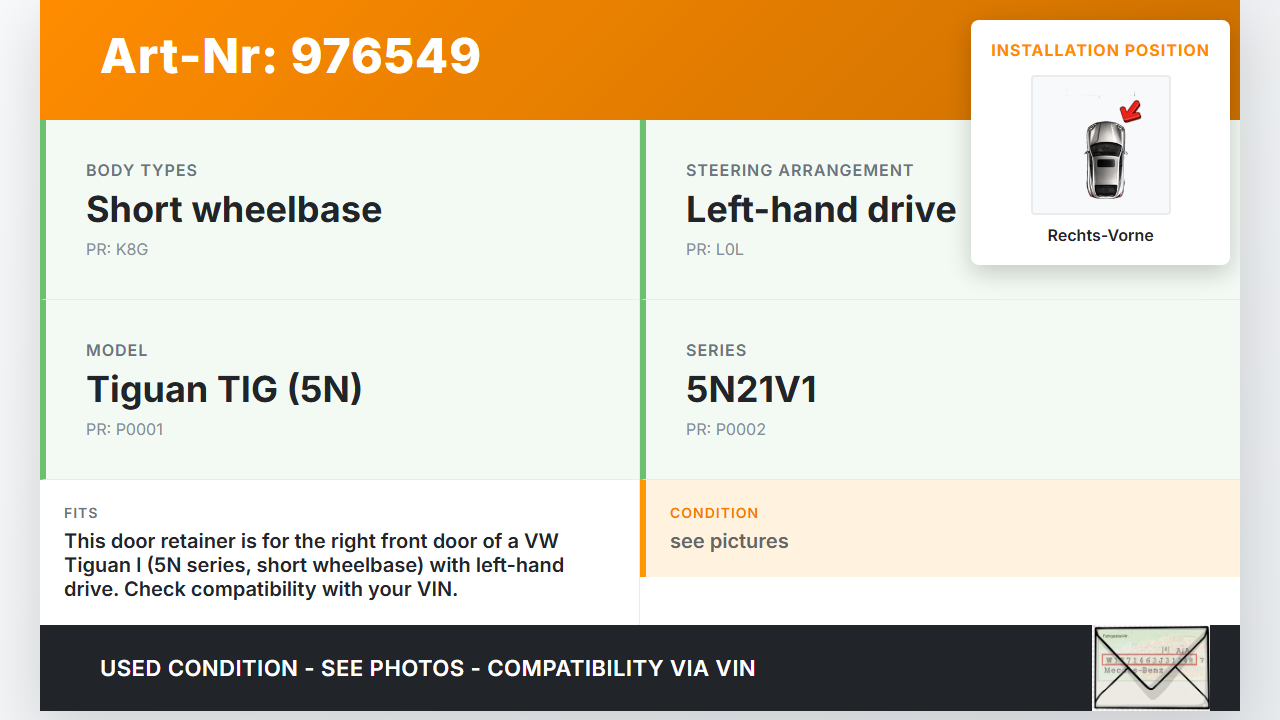Click the Left-hand drive value
This screenshot has height=720, width=1280.
pos(820,209)
